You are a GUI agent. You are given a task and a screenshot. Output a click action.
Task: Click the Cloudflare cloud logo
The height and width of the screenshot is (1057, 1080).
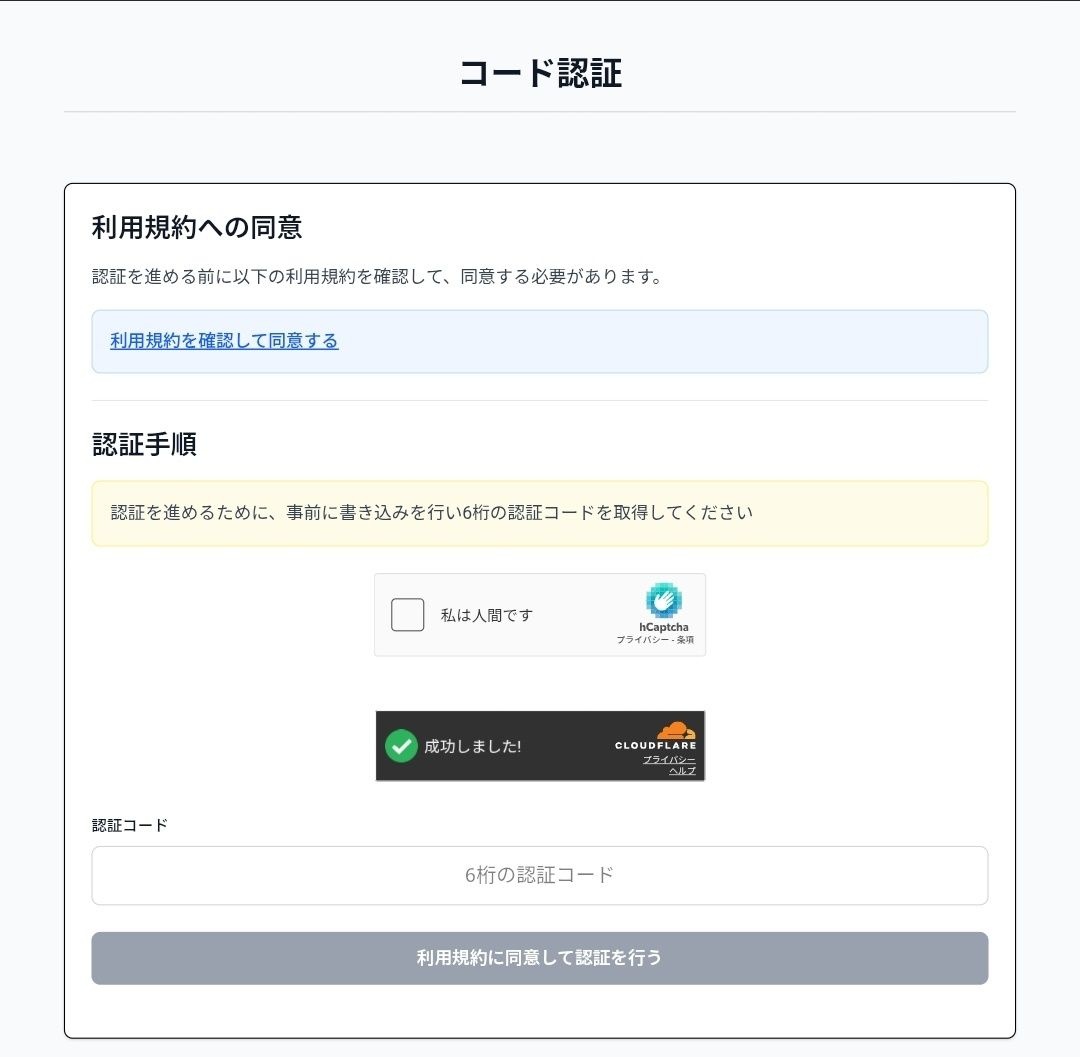[x=678, y=728]
